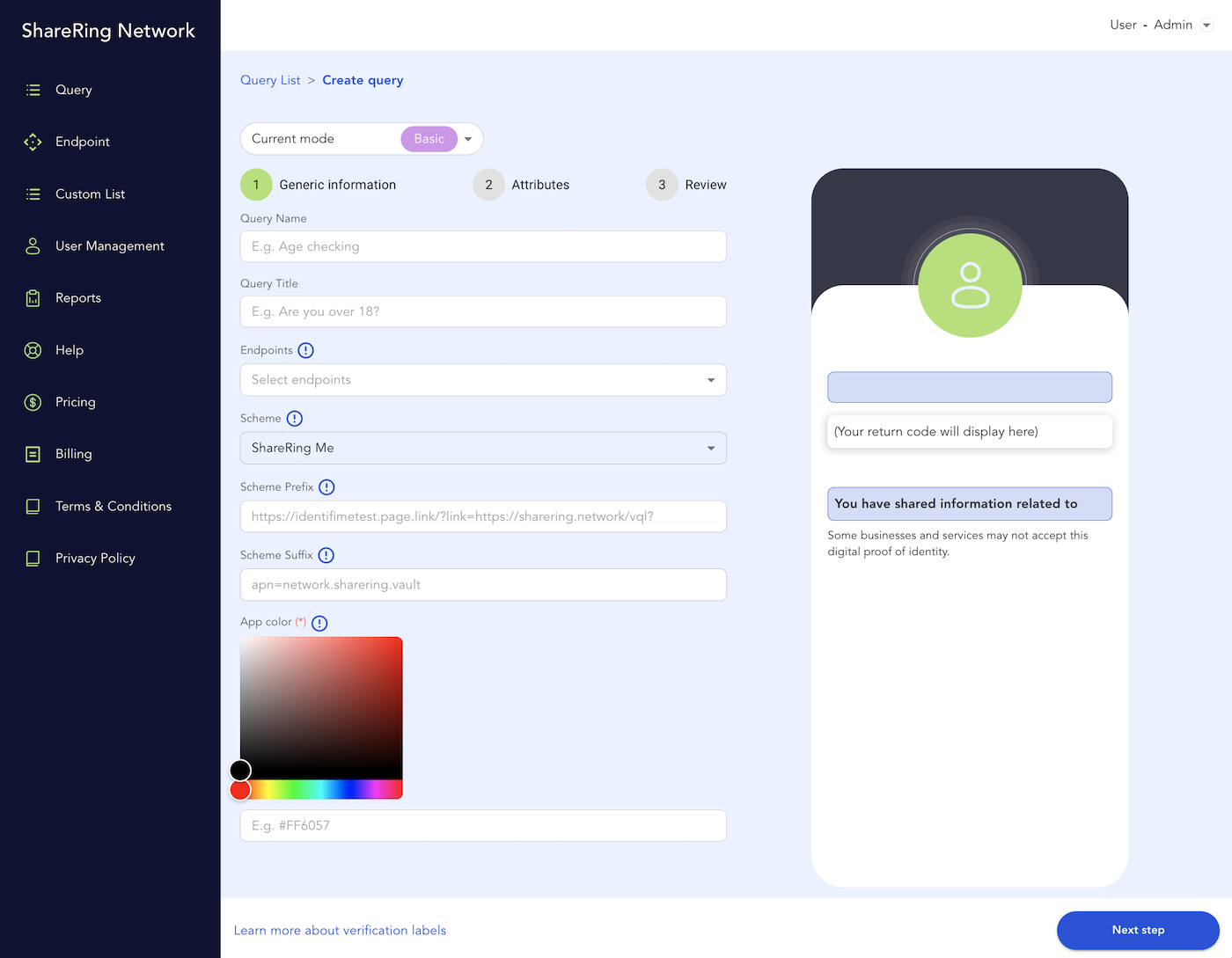Select step 1 Generic information
This screenshot has width=1232, height=958.
click(319, 185)
